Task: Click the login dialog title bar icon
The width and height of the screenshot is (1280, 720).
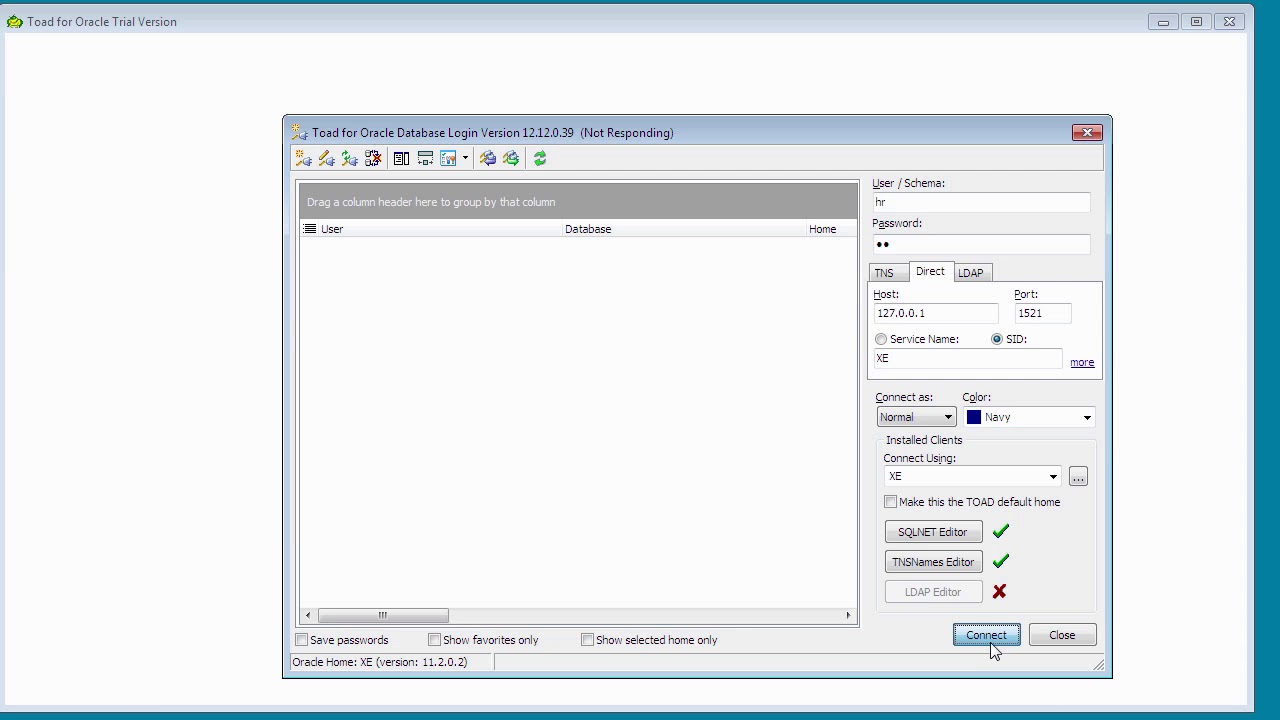Action: [x=298, y=132]
